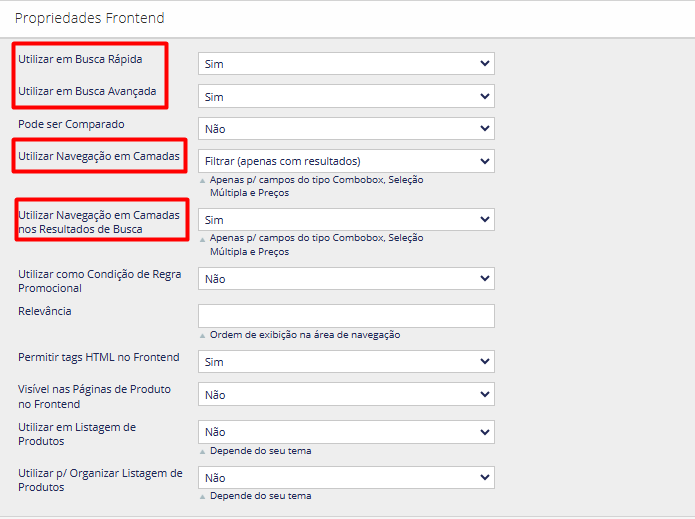Image resolution: width=695 pixels, height=519 pixels.
Task: Open the Utilizar em Busca Rápida dropdown
Action: pyautogui.click(x=346, y=64)
